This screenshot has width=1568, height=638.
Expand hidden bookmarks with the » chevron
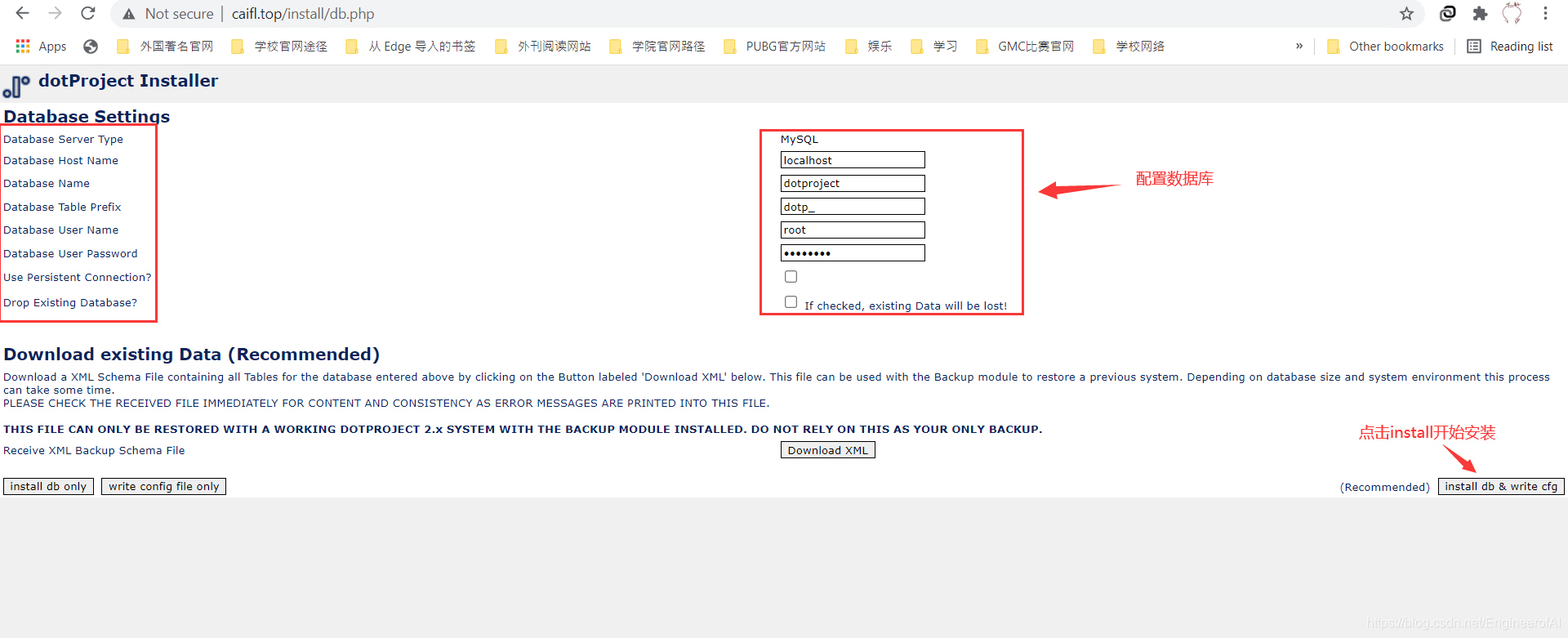[x=1299, y=46]
